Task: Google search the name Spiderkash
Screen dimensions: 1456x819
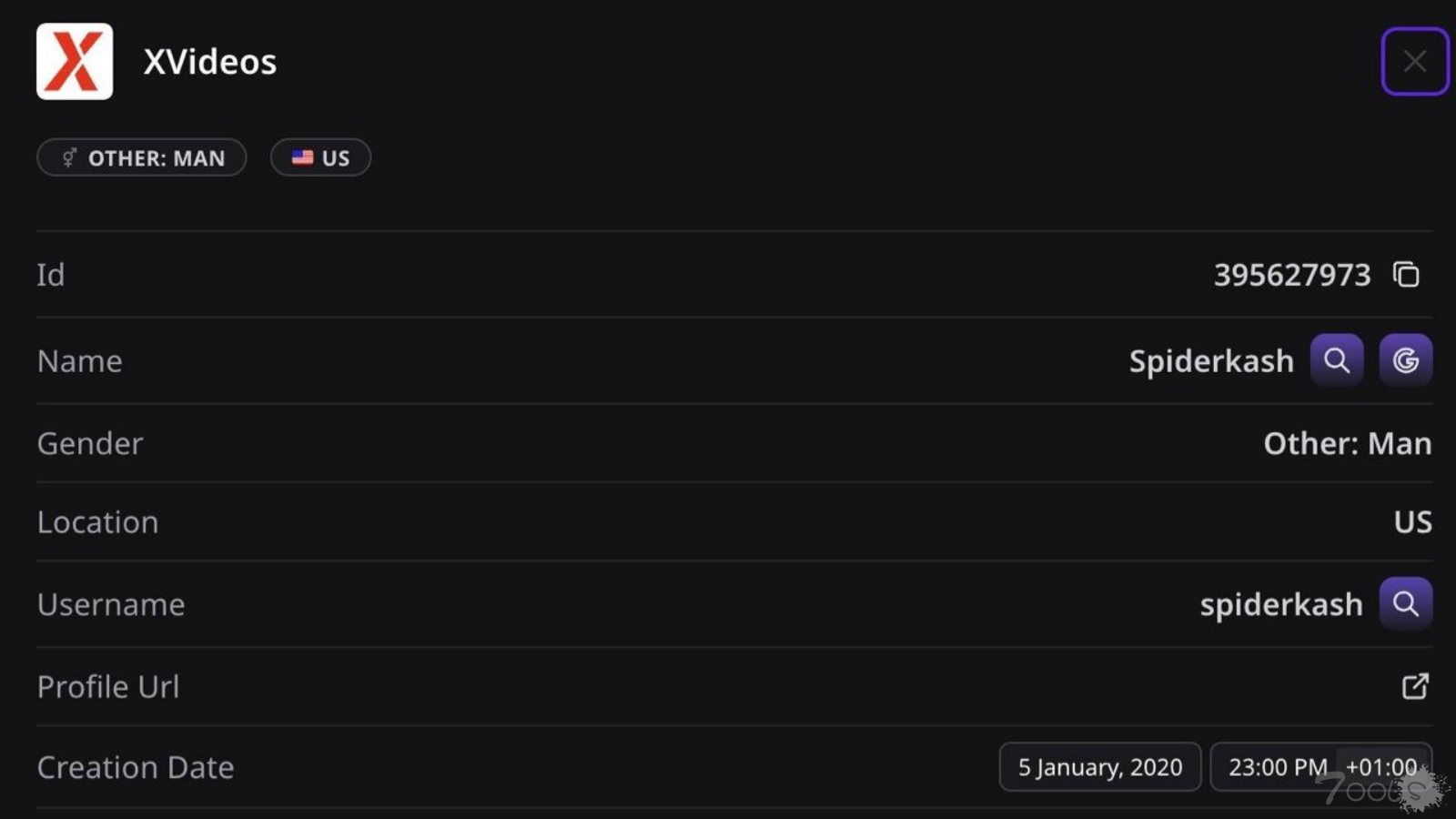Action: tap(1405, 360)
